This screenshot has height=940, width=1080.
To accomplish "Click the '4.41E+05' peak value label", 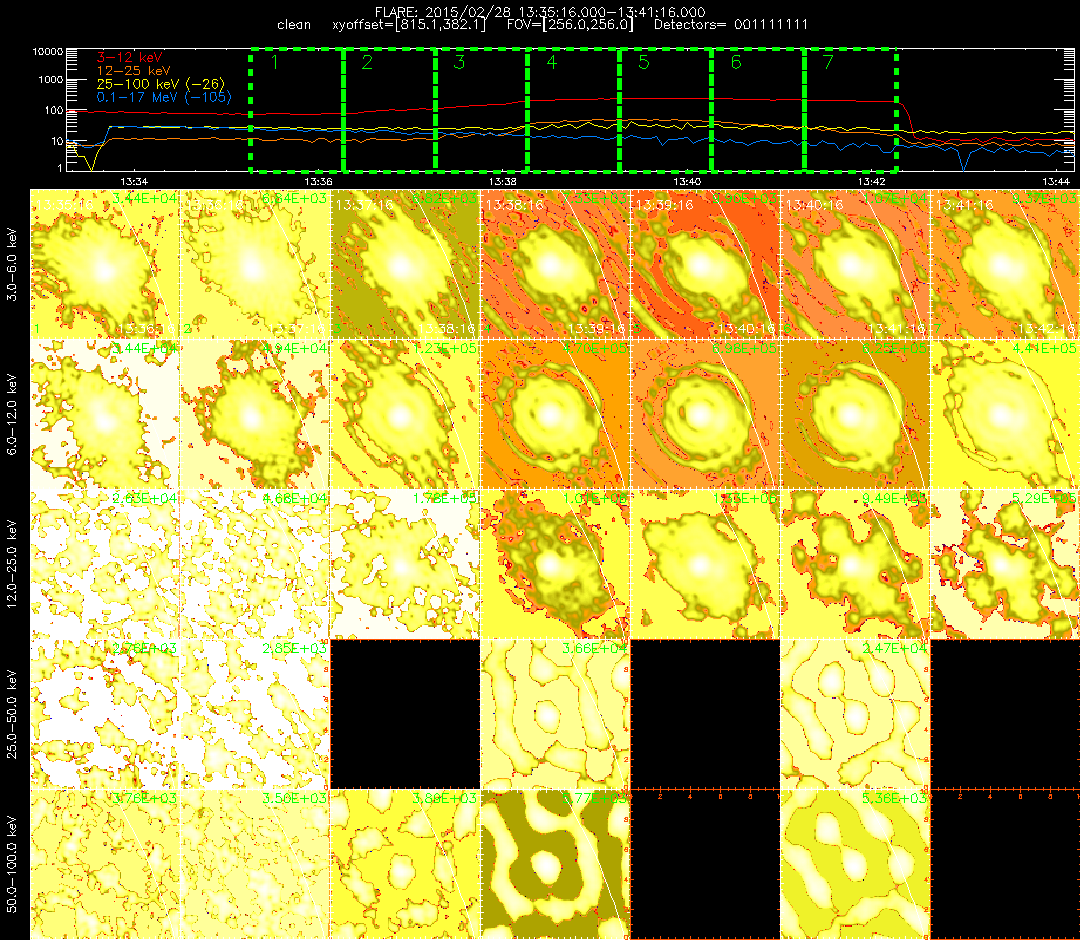I will click(x=1044, y=348).
